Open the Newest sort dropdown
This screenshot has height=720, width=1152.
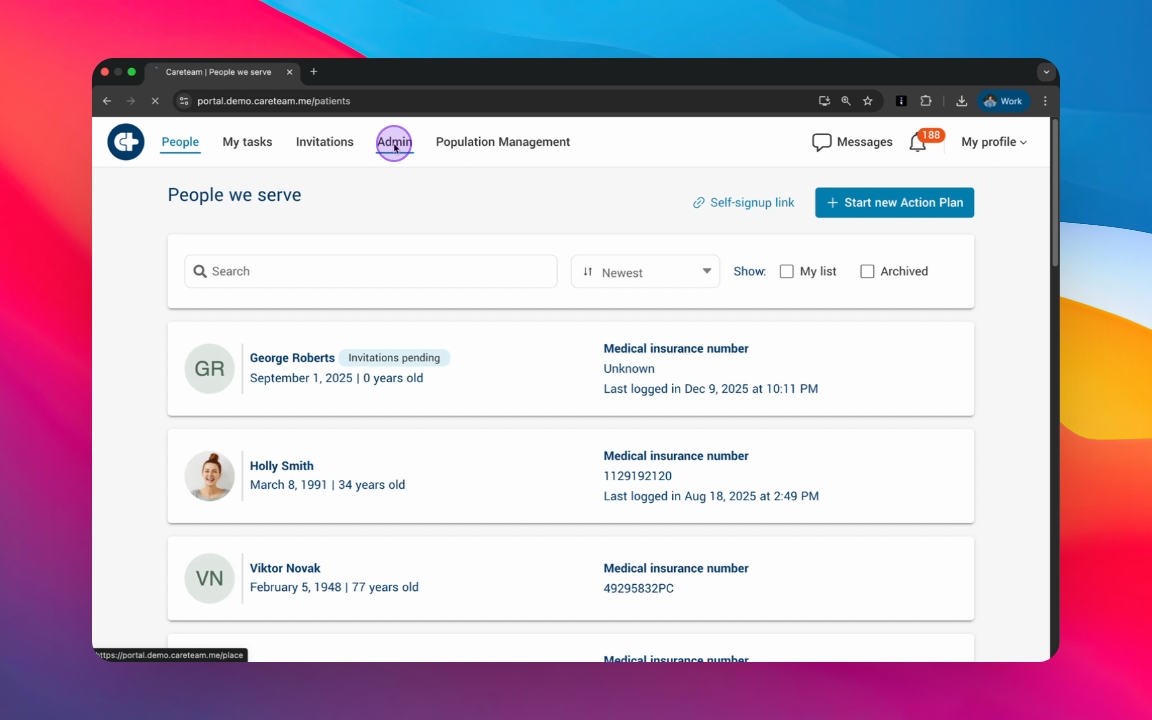(645, 272)
